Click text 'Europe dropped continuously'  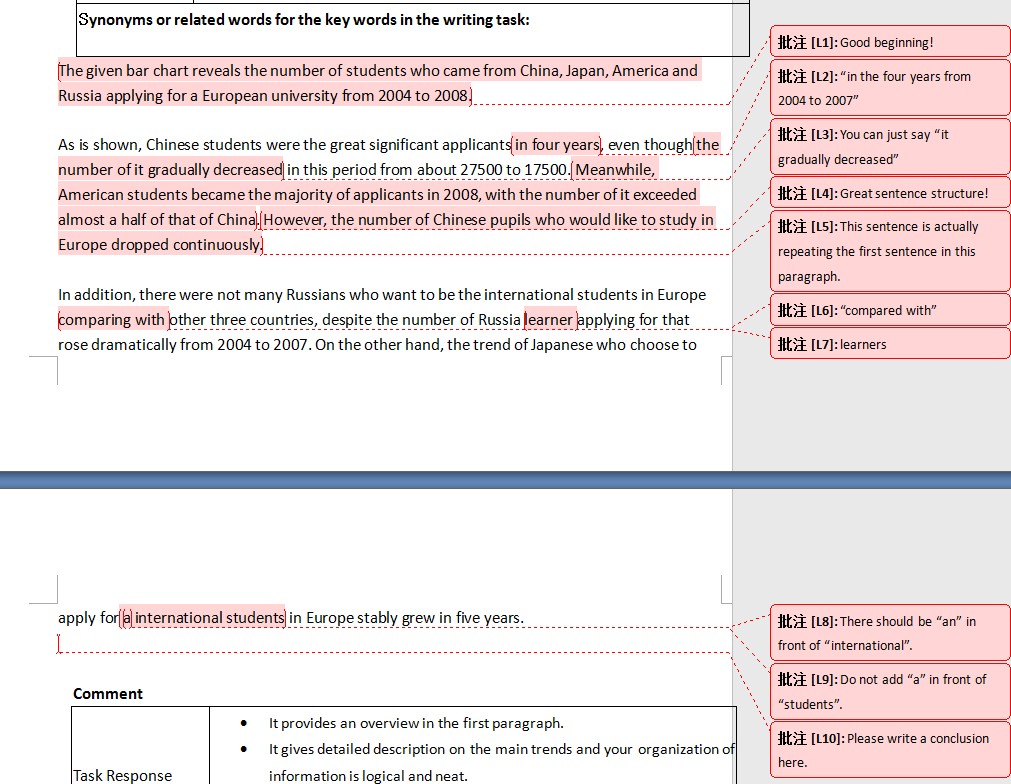[160, 245]
